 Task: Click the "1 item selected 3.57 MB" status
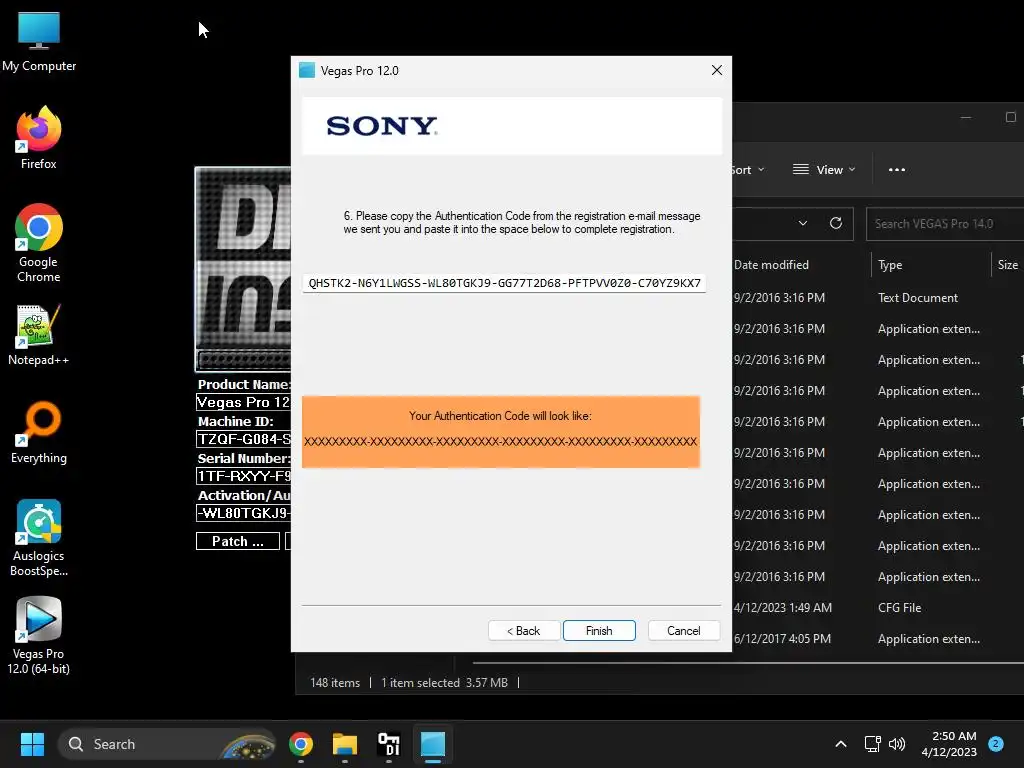[x=445, y=682]
